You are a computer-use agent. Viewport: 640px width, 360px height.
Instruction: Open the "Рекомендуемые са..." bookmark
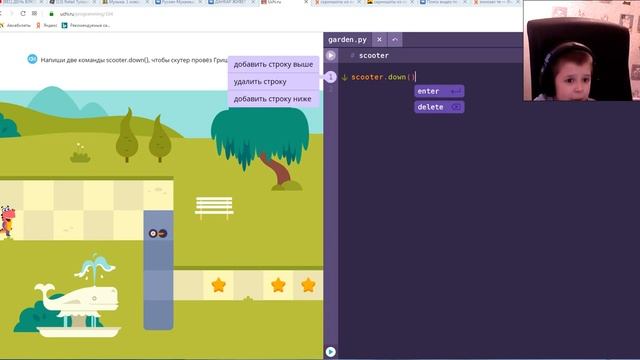pyautogui.click(x=86, y=25)
